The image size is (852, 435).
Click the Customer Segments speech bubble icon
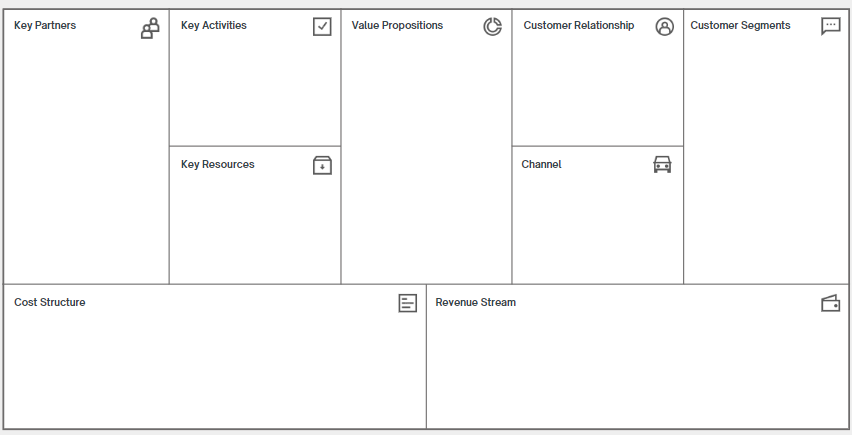pos(831,26)
